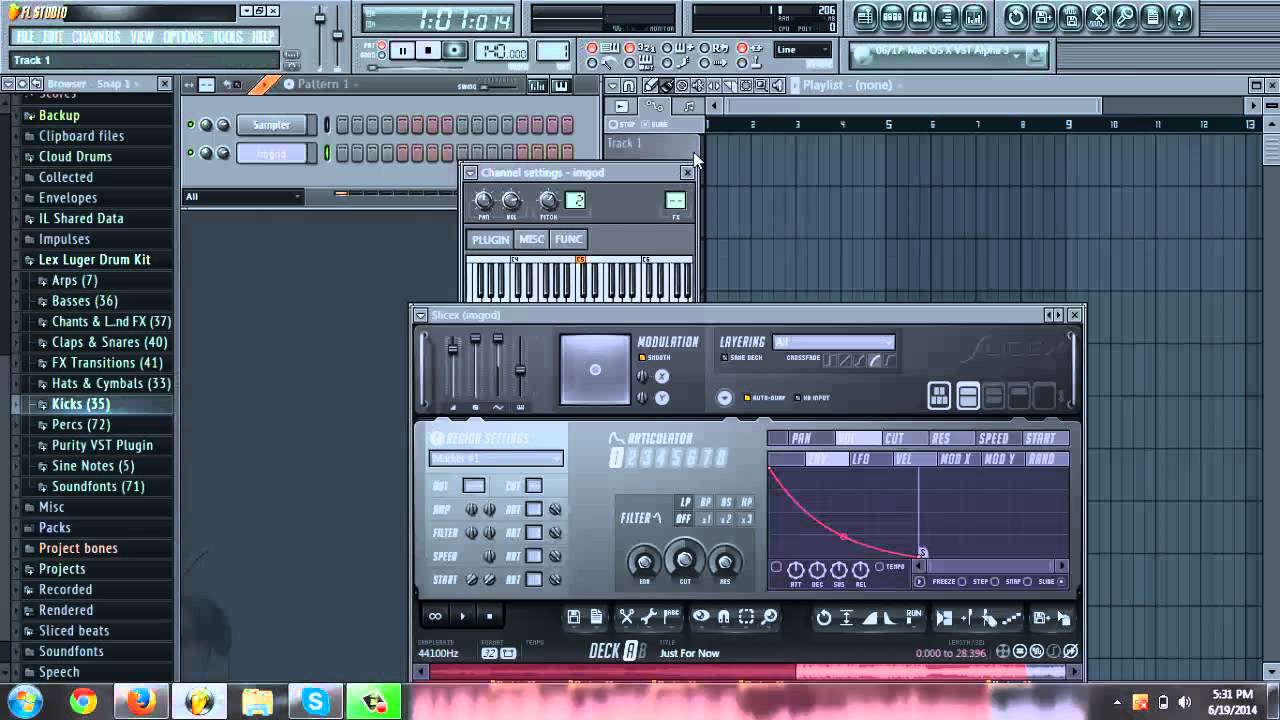The image size is (1280, 720).
Task: Expand the Lex Luger Drum Kit folder
Action: [94, 260]
